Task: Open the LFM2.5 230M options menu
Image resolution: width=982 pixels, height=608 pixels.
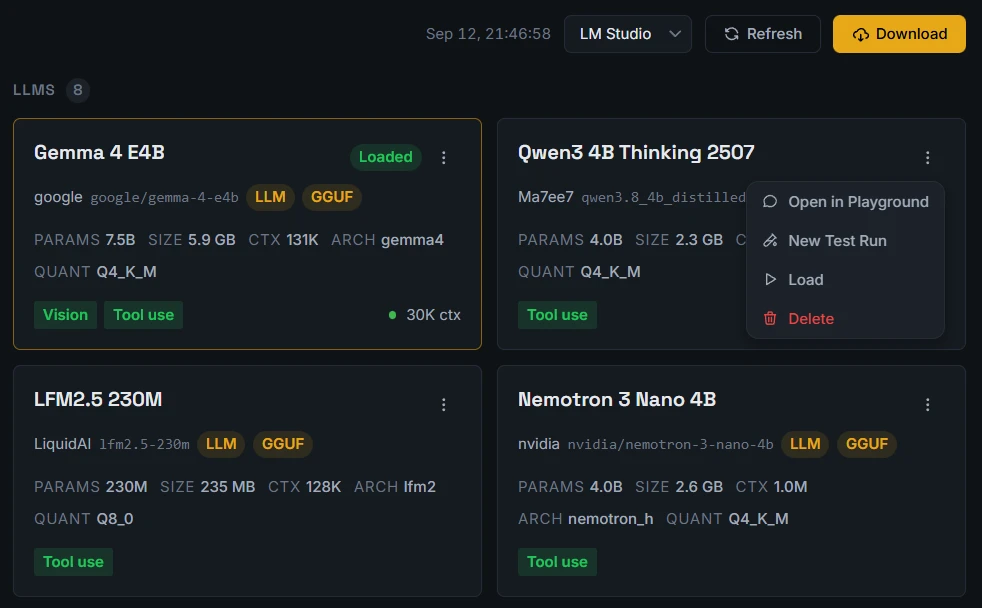Action: point(443,404)
